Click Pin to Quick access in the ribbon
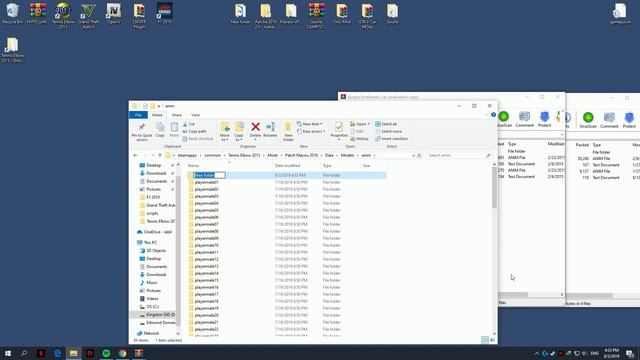 [142, 132]
